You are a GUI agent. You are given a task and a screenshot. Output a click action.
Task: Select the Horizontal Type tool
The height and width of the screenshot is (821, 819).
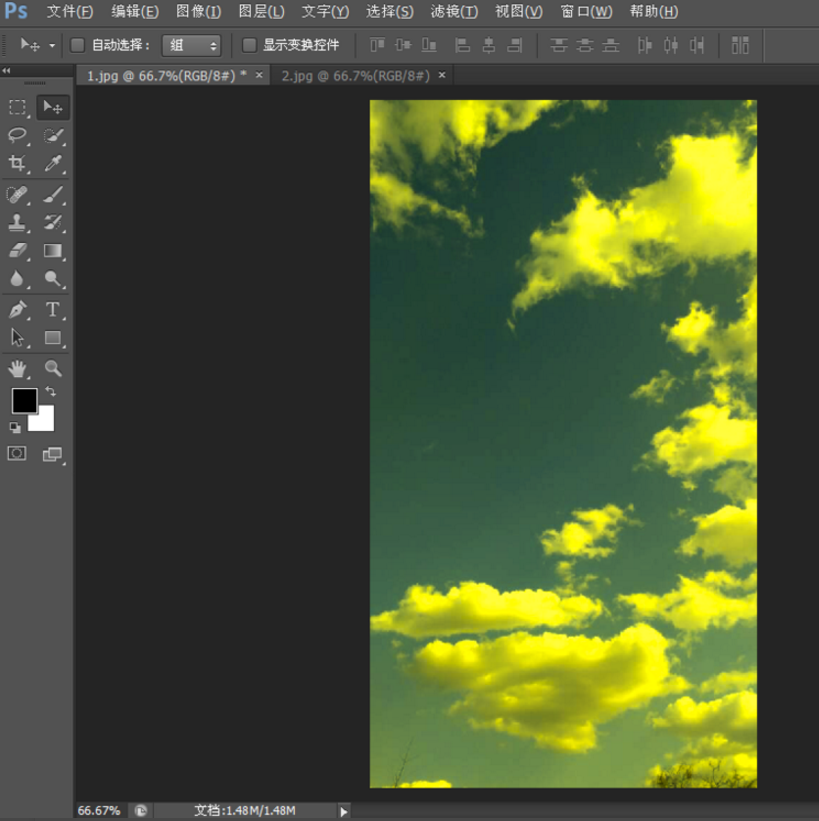53,309
